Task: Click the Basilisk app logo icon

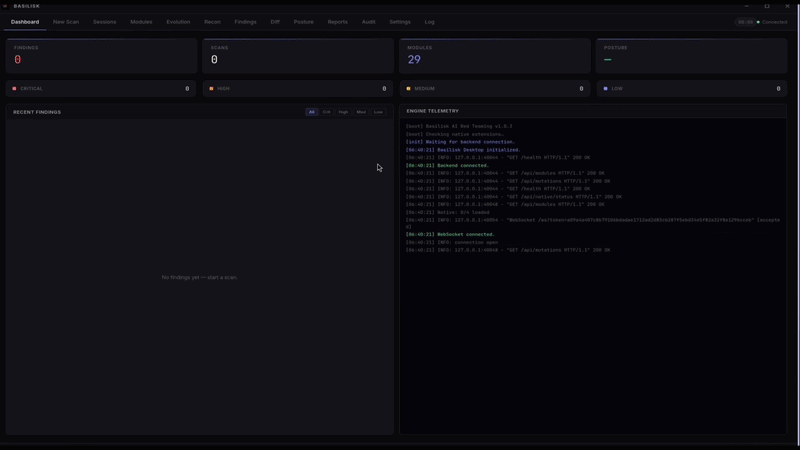Action: (5, 6)
